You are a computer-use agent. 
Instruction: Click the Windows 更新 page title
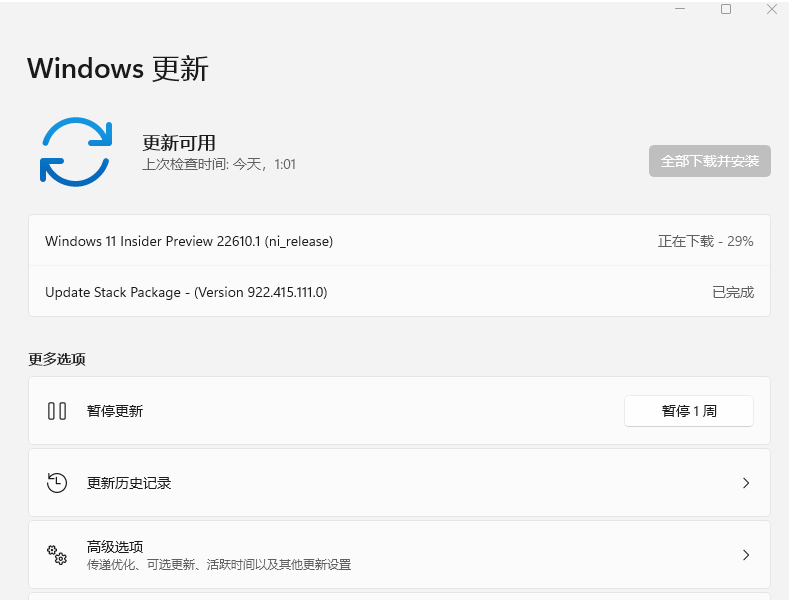point(118,68)
